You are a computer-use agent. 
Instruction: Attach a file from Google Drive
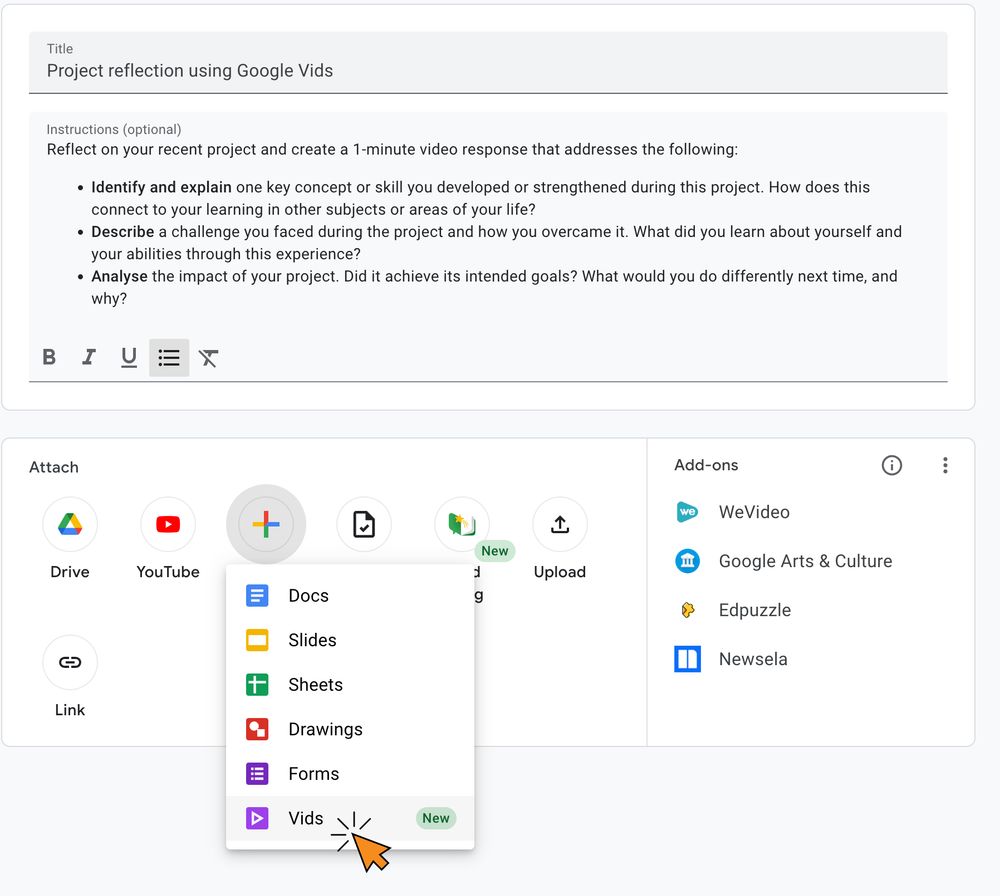[x=70, y=524]
